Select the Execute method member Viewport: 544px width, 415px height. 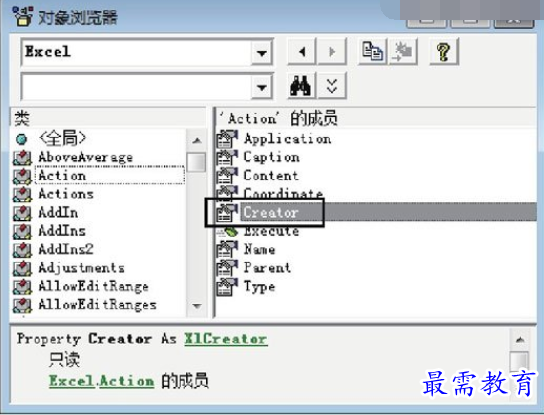(271, 231)
